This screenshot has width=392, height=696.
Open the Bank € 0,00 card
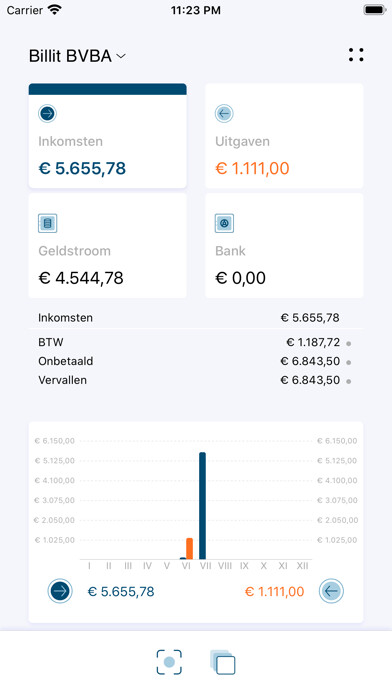[x=284, y=245]
